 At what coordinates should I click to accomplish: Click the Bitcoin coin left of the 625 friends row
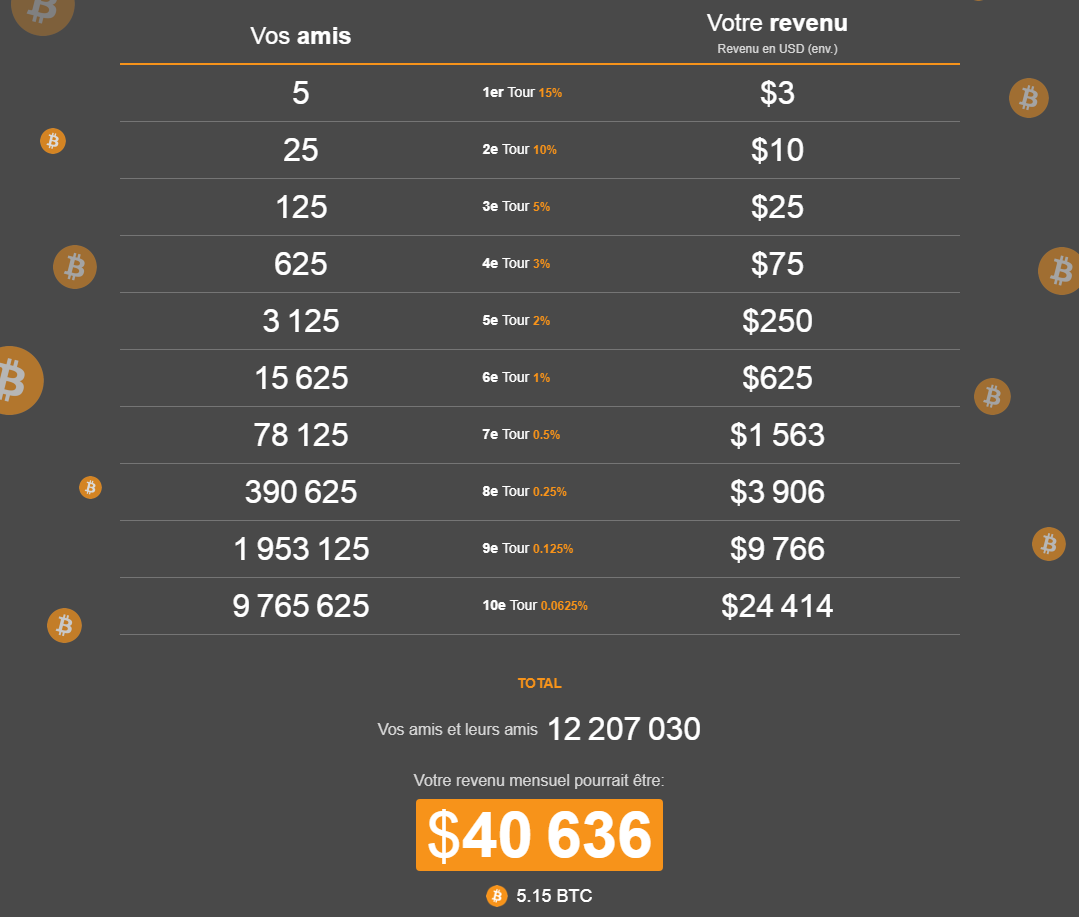tap(75, 267)
